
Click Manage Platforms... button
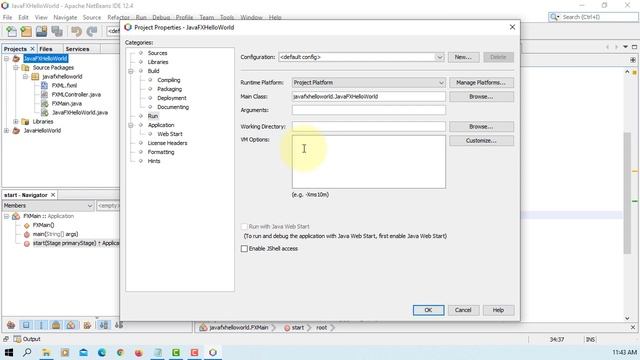pyautogui.click(x=481, y=82)
